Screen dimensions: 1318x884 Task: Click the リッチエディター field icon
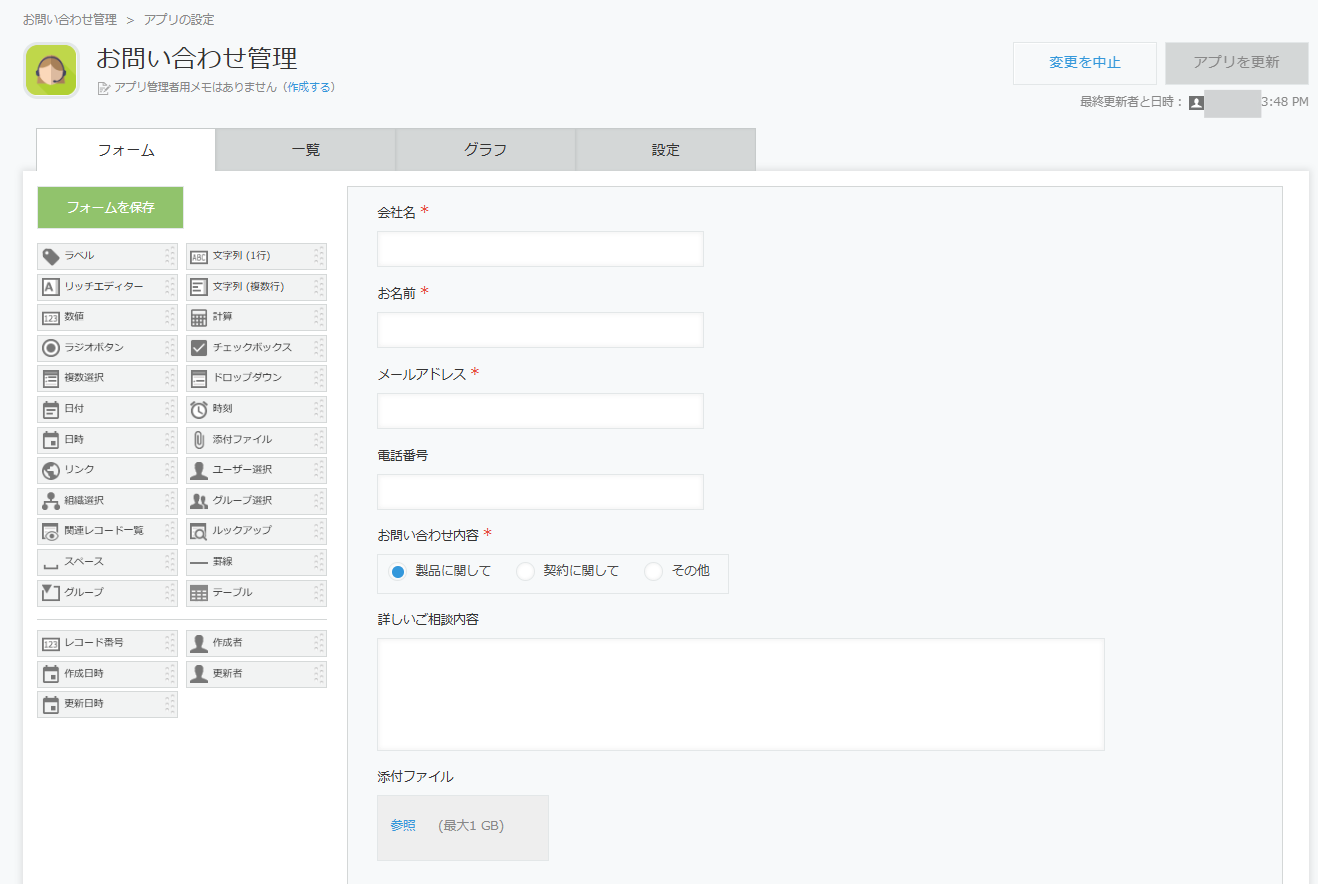coord(51,287)
